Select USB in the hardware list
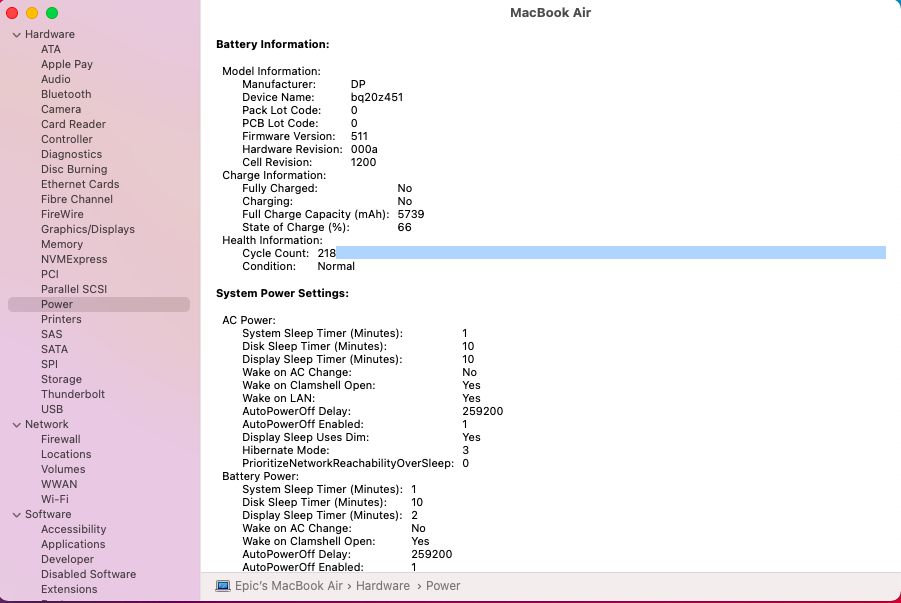The image size is (901, 603). pos(52,409)
